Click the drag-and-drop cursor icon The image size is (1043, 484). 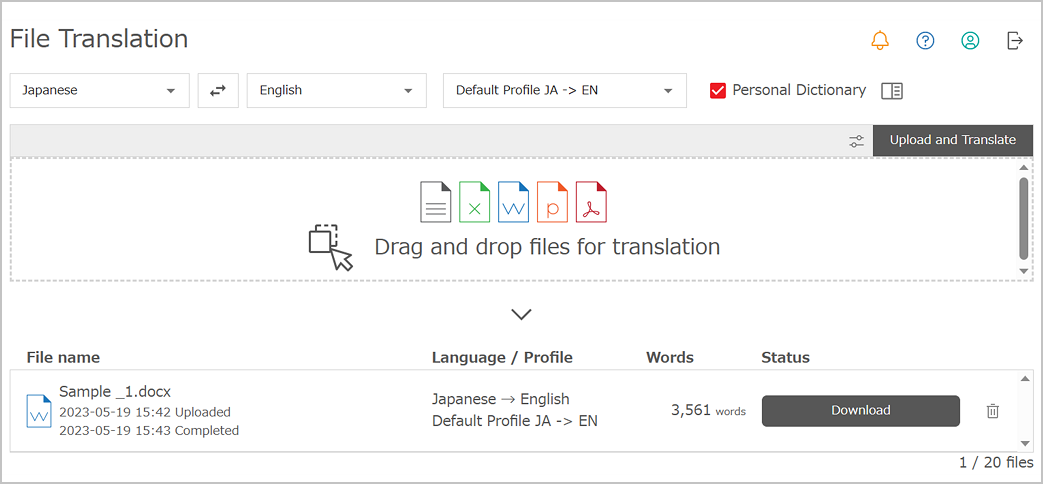(331, 247)
